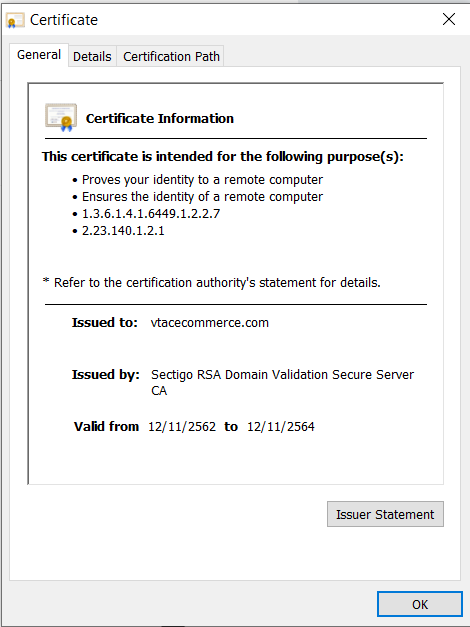Click the OID 1.3.6.1.4.1.6449.1.2.2.7 entry

(151, 214)
